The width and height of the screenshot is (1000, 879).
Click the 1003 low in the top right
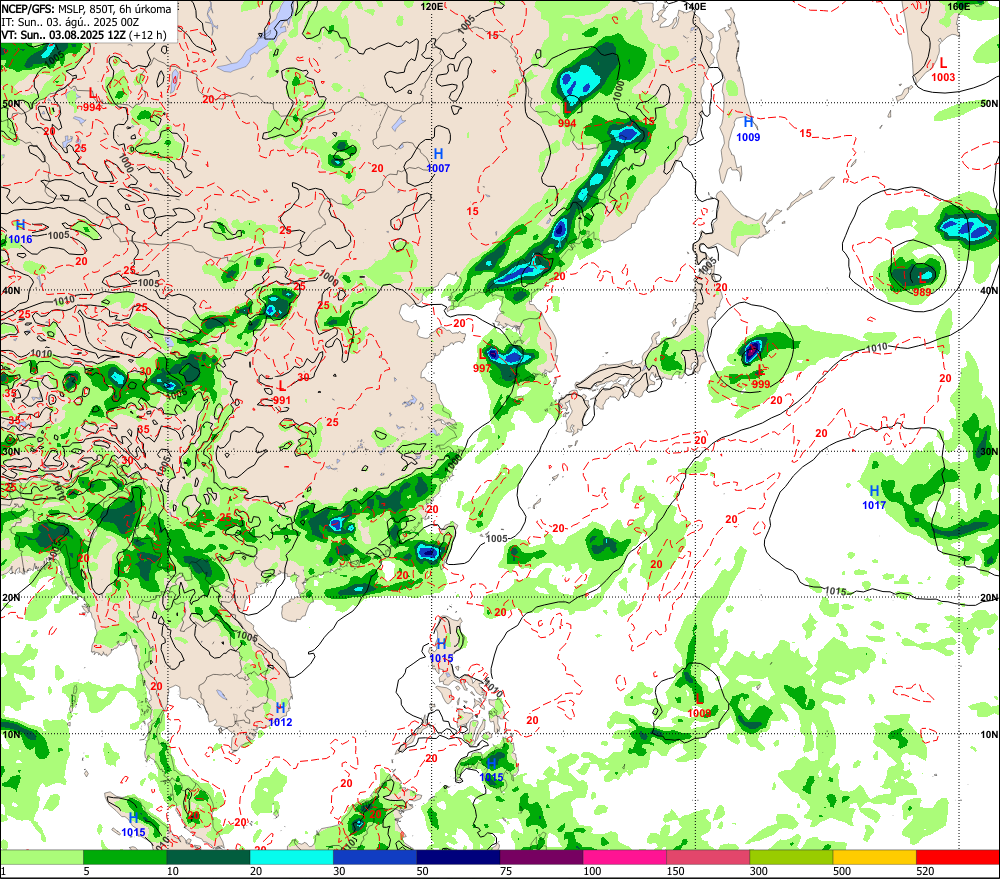pos(943,77)
